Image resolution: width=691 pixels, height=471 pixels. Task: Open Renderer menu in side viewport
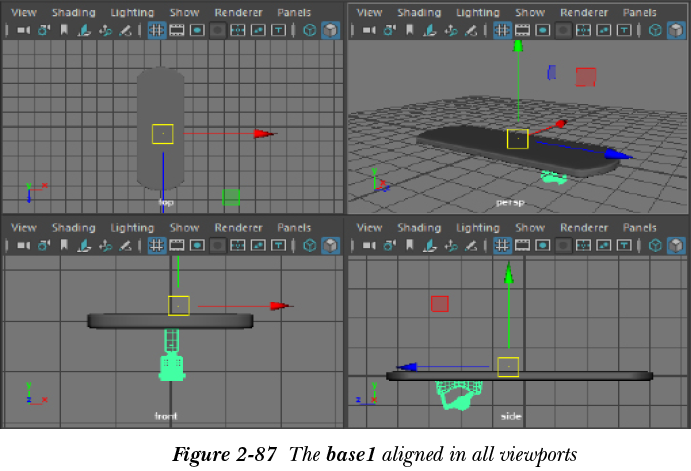(x=584, y=228)
